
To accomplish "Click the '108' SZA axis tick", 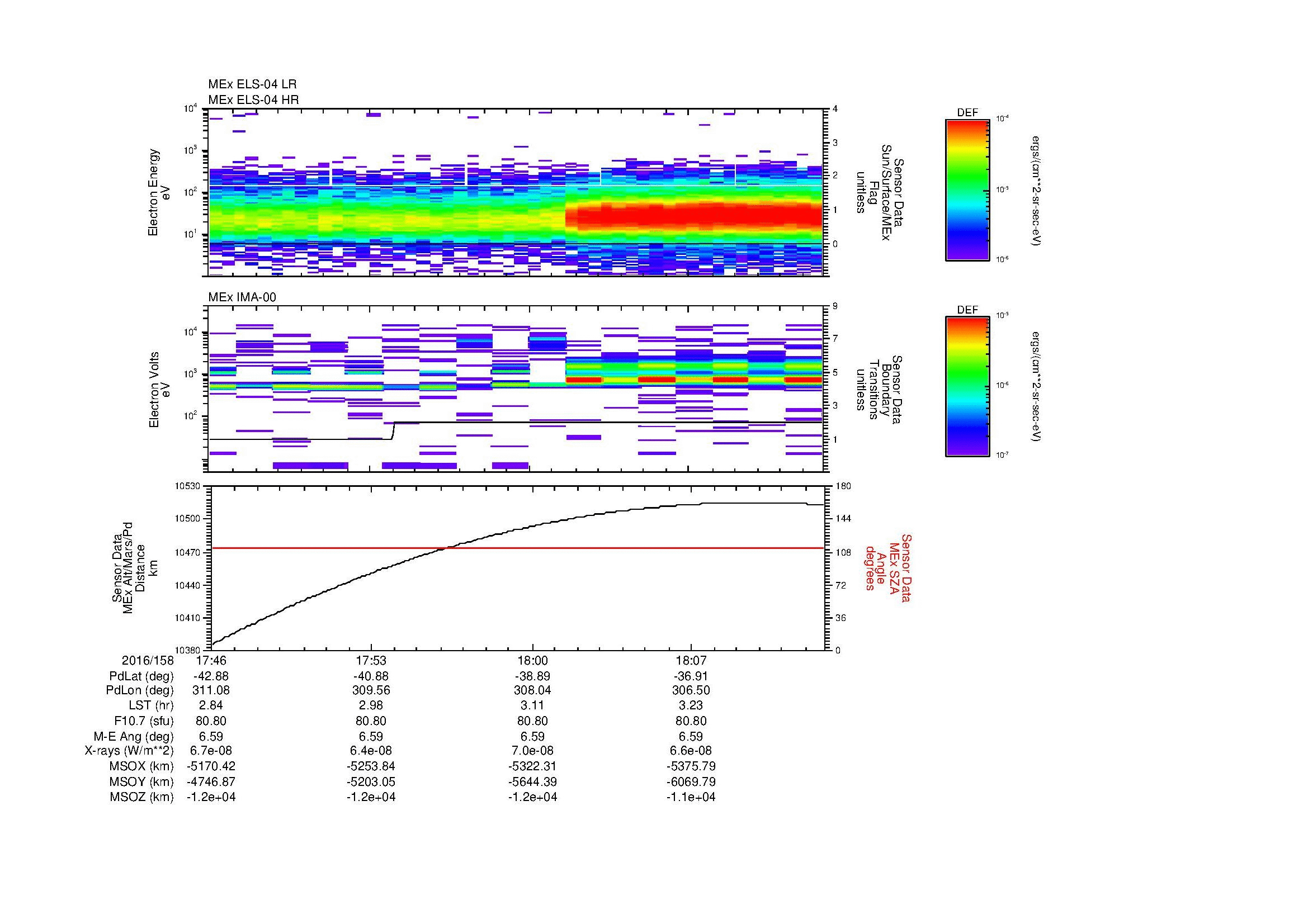I will 843,552.
